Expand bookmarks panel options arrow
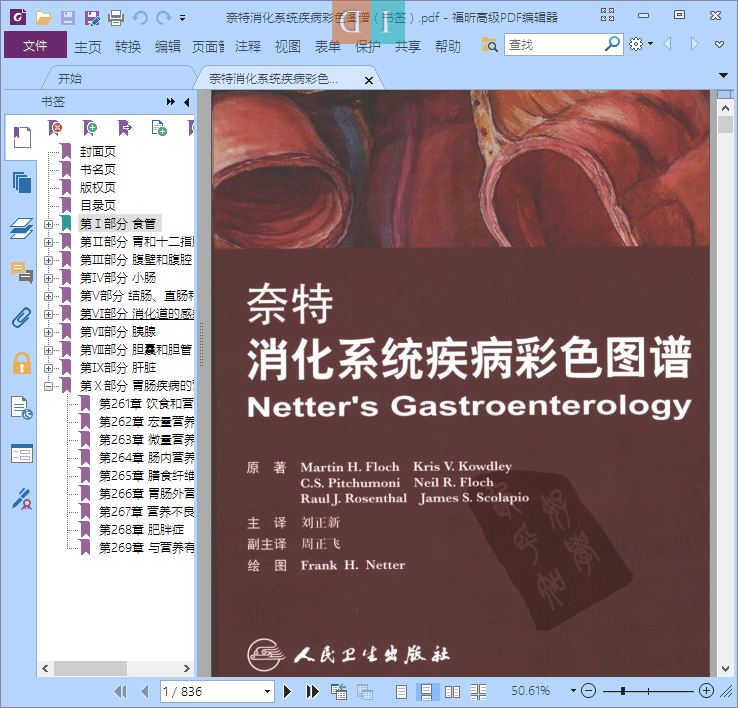Viewport: 738px width, 708px height. pyautogui.click(x=170, y=102)
